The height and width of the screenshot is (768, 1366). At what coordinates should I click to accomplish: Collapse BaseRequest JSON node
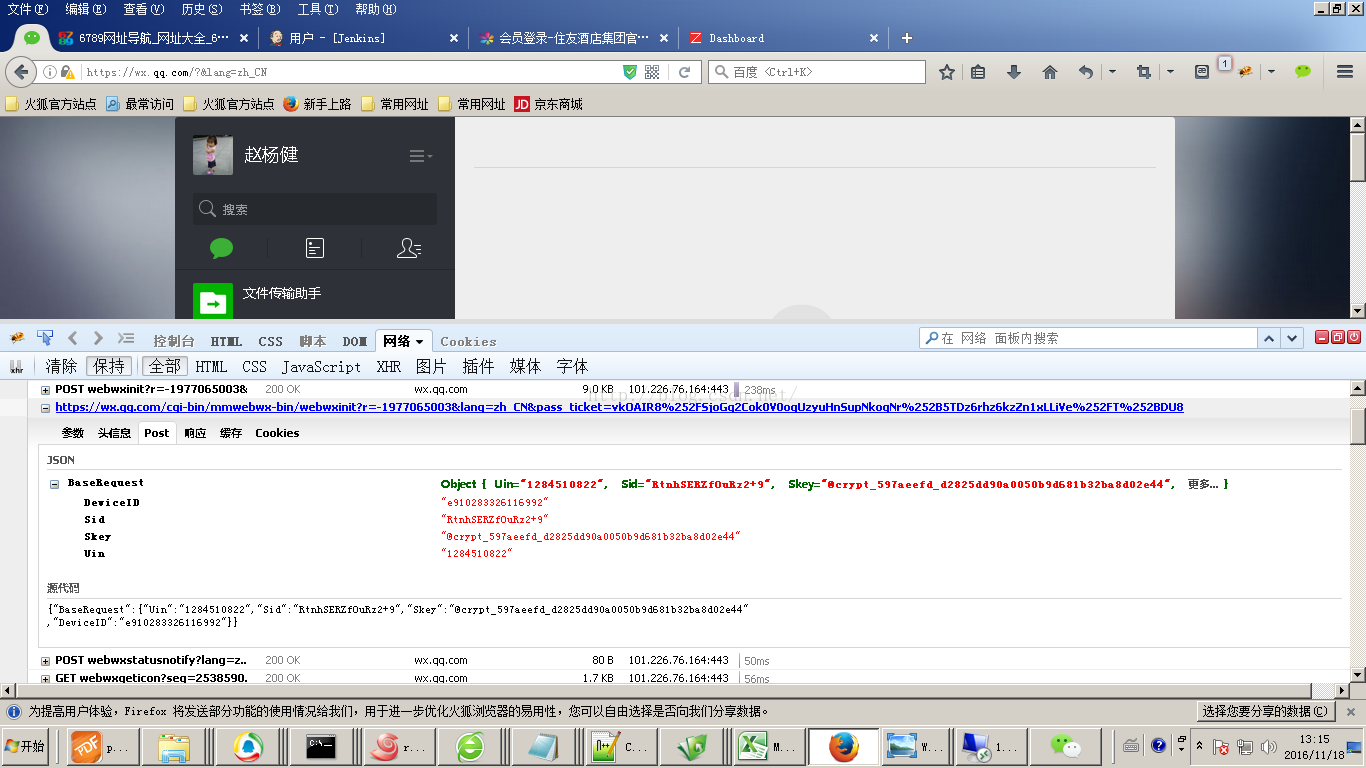[x=54, y=484]
